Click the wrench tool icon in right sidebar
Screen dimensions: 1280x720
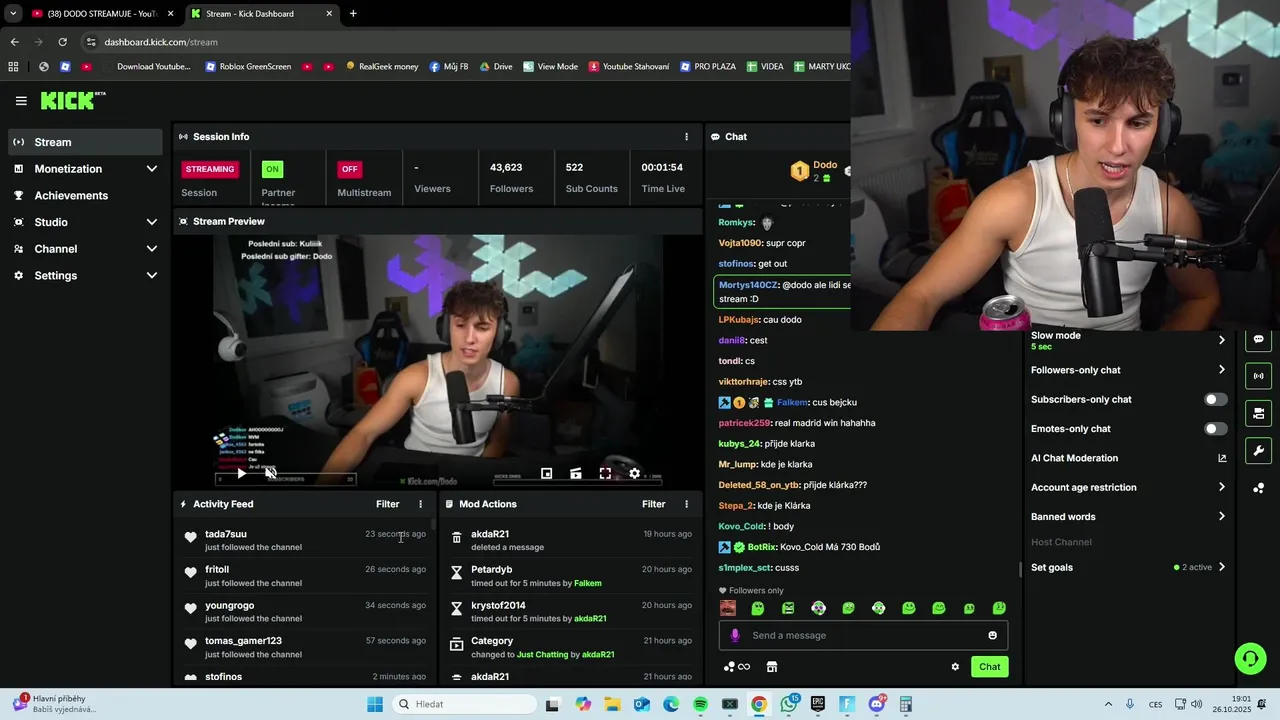[x=1258, y=450]
